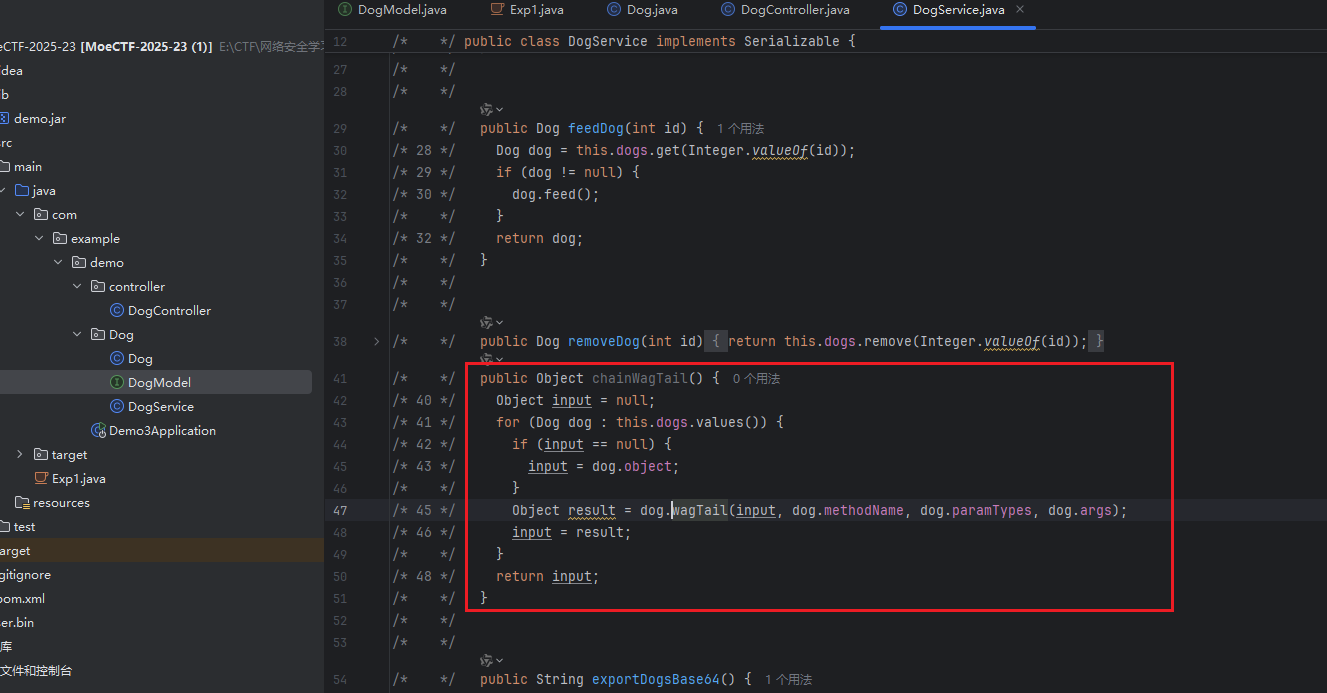
Task: Close the DogService.java editor tab
Action: (x=1020, y=10)
